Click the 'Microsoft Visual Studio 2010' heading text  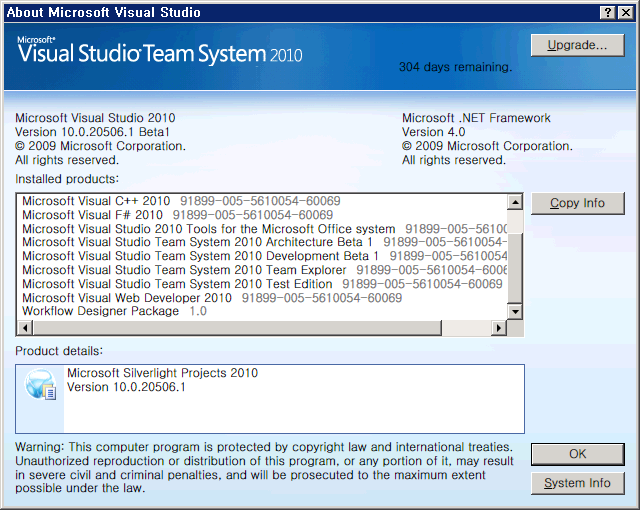(x=95, y=118)
